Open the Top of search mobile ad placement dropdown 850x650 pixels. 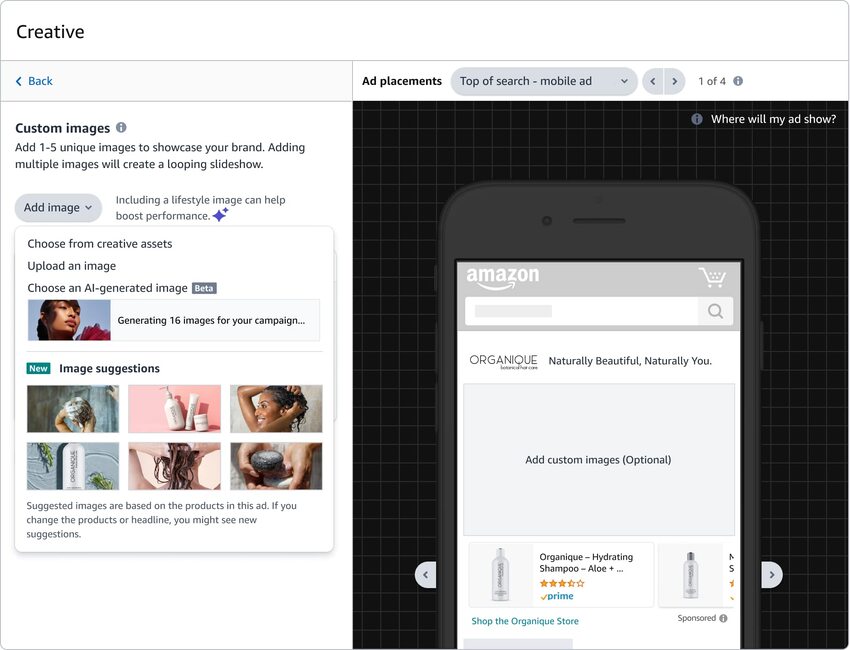tap(543, 81)
